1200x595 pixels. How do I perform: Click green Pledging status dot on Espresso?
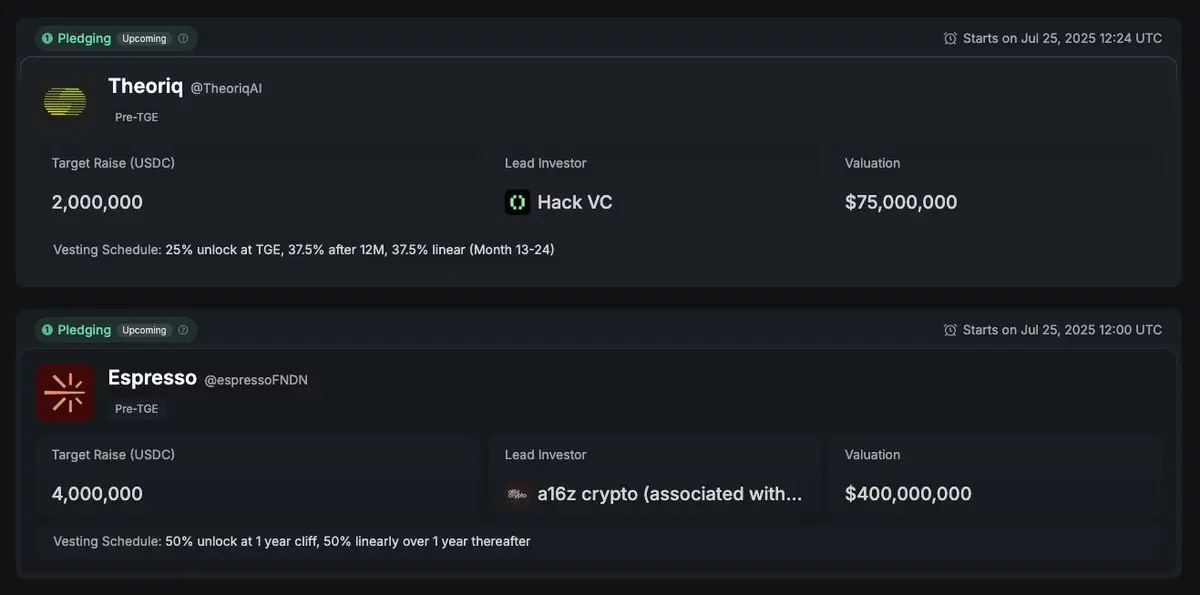(x=47, y=330)
